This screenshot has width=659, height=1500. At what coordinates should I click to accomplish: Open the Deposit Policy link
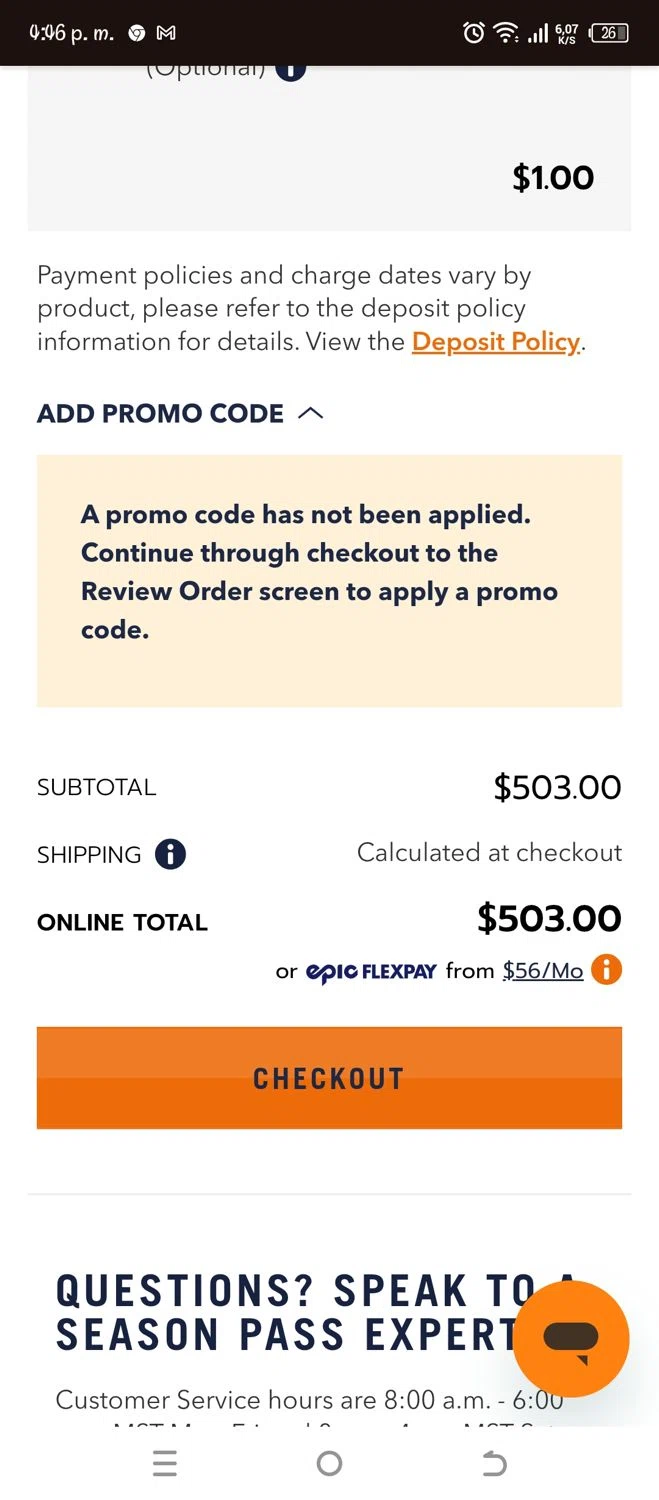pos(496,341)
